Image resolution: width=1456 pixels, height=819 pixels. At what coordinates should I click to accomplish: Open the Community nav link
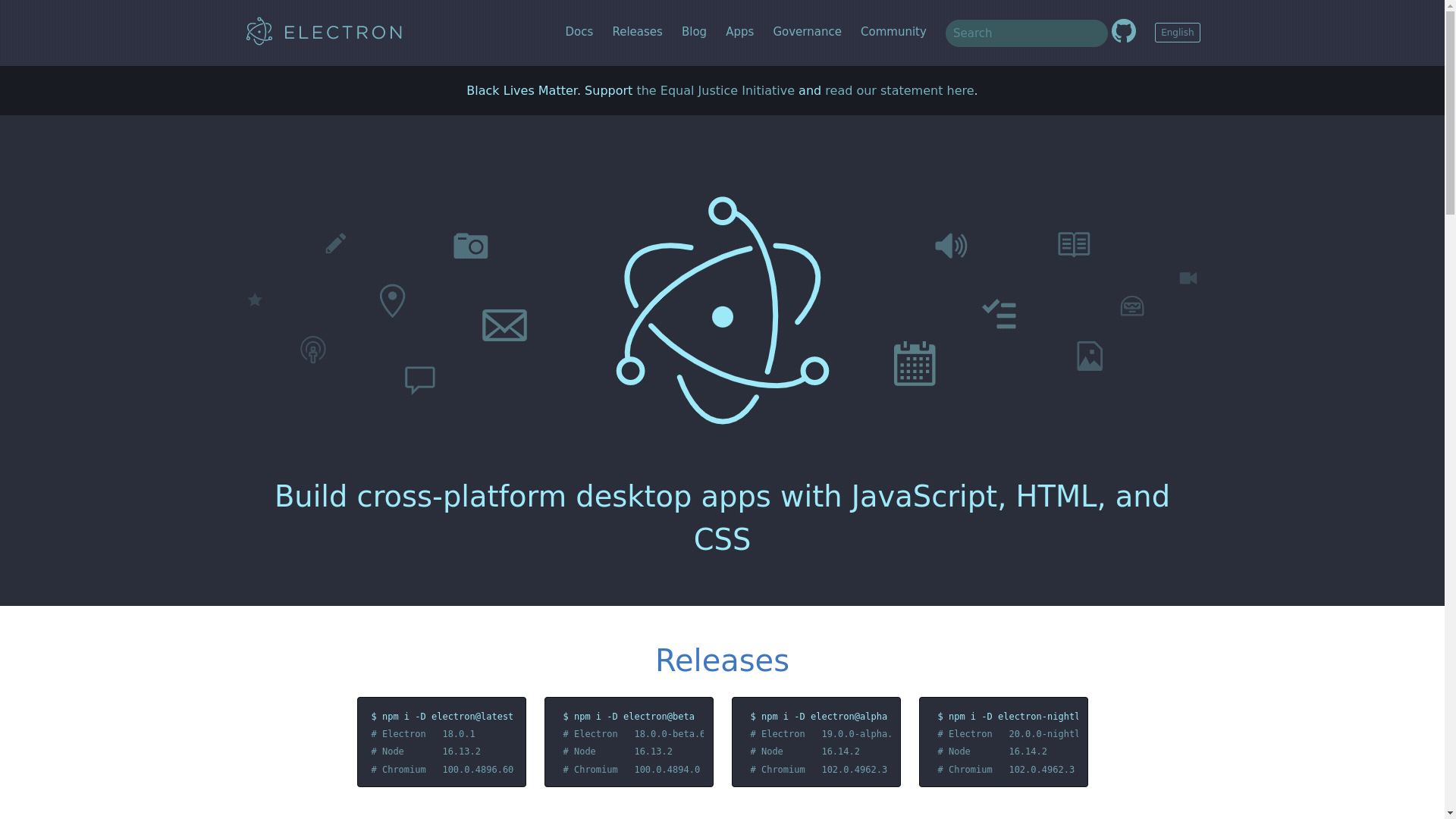(x=893, y=32)
